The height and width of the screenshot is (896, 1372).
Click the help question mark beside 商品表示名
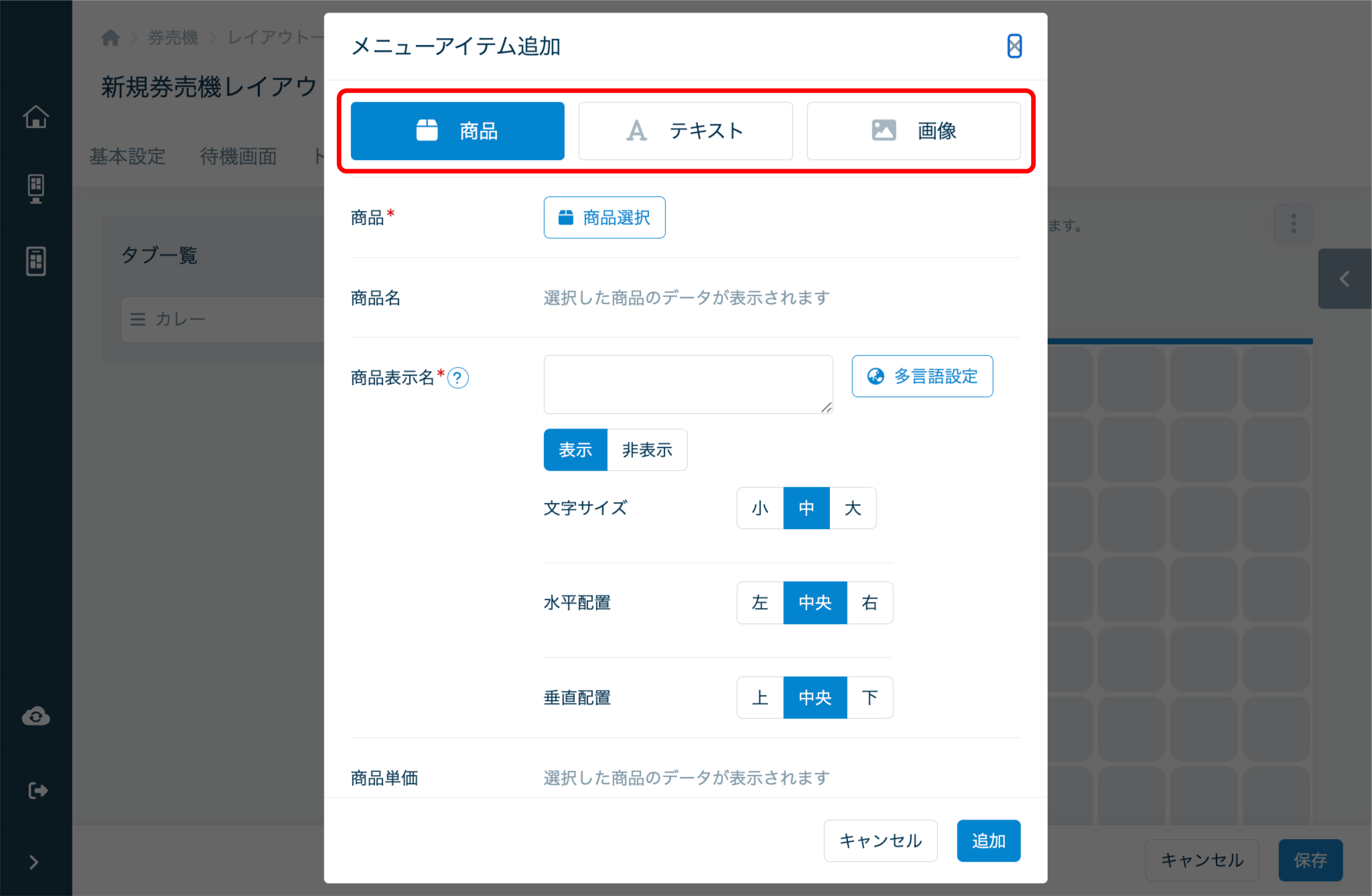458,378
